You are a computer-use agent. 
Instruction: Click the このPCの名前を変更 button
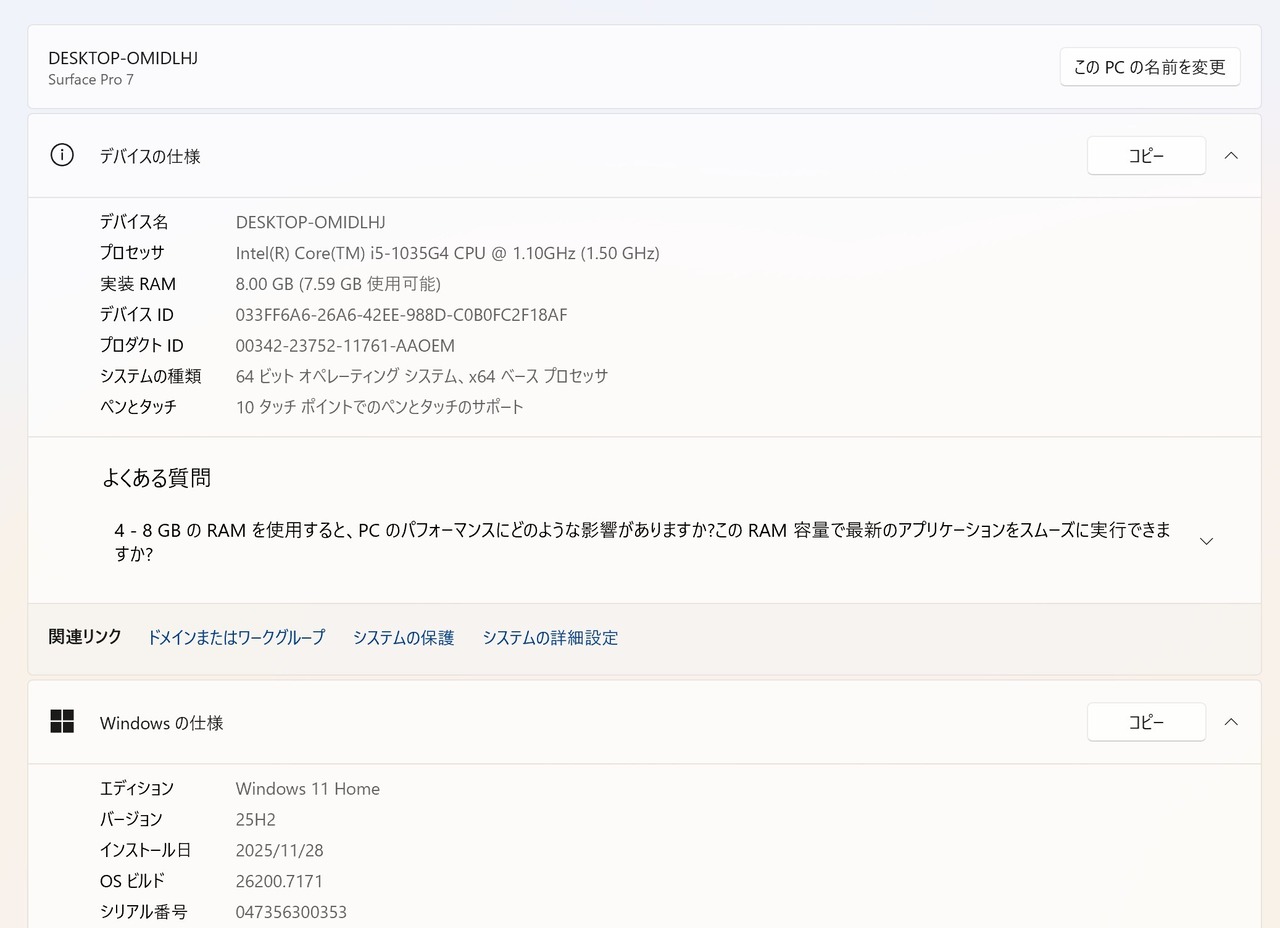(x=1149, y=67)
